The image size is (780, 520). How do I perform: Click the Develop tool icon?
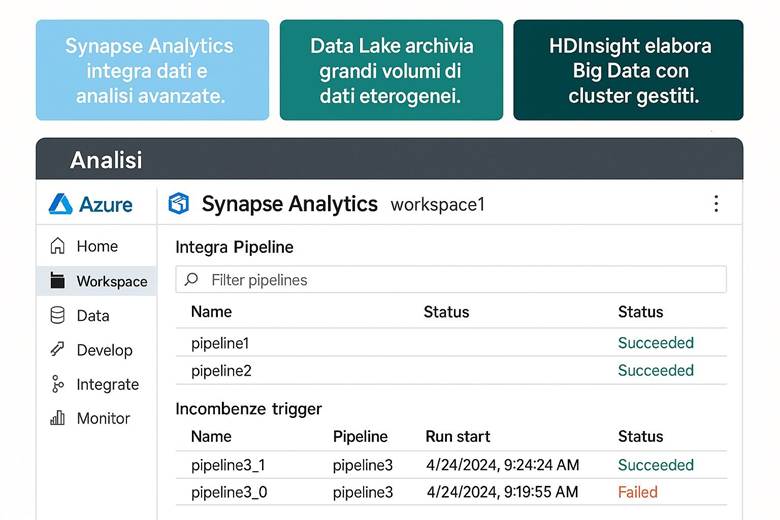[x=57, y=350]
